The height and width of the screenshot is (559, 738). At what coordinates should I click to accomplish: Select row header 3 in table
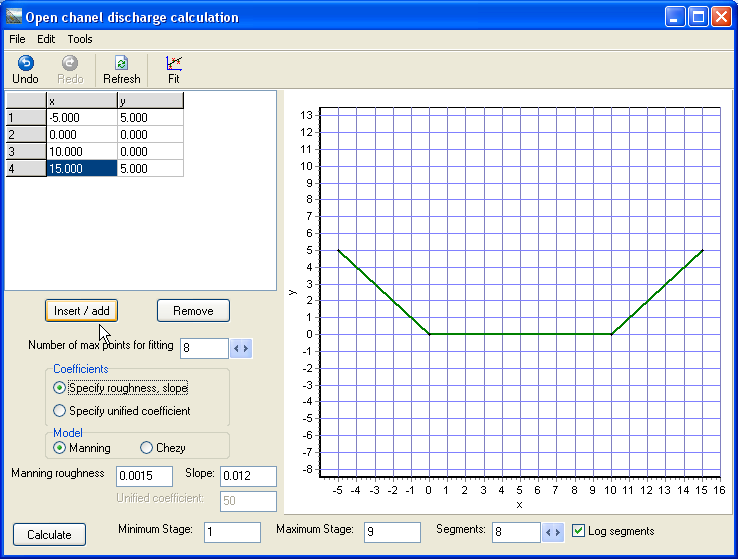point(26,152)
